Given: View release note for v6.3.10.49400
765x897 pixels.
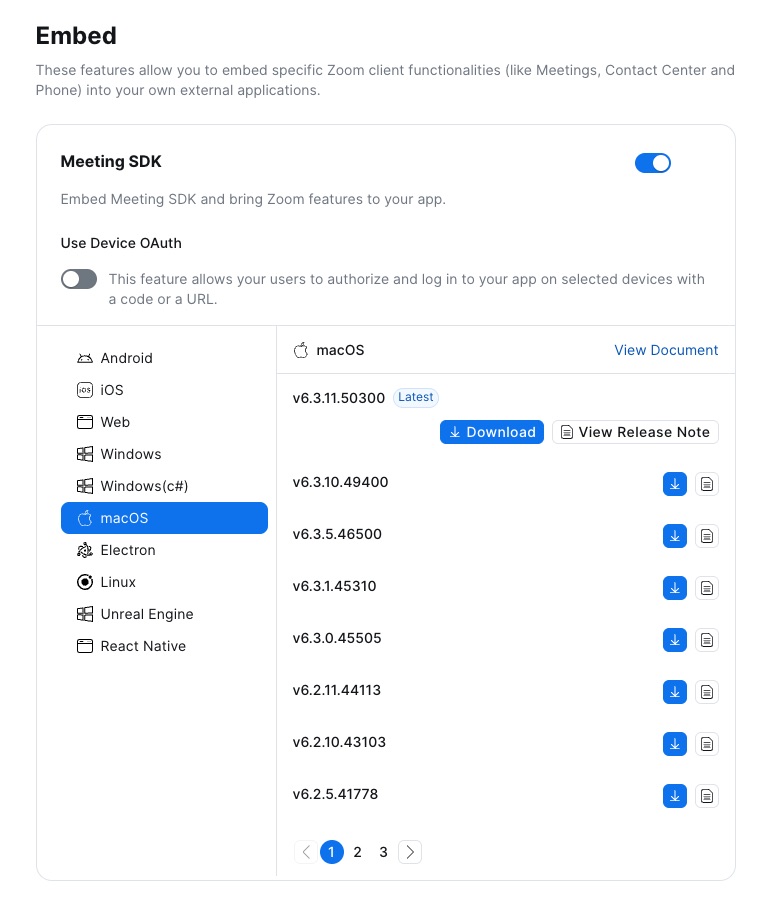Looking at the screenshot, I should point(707,484).
